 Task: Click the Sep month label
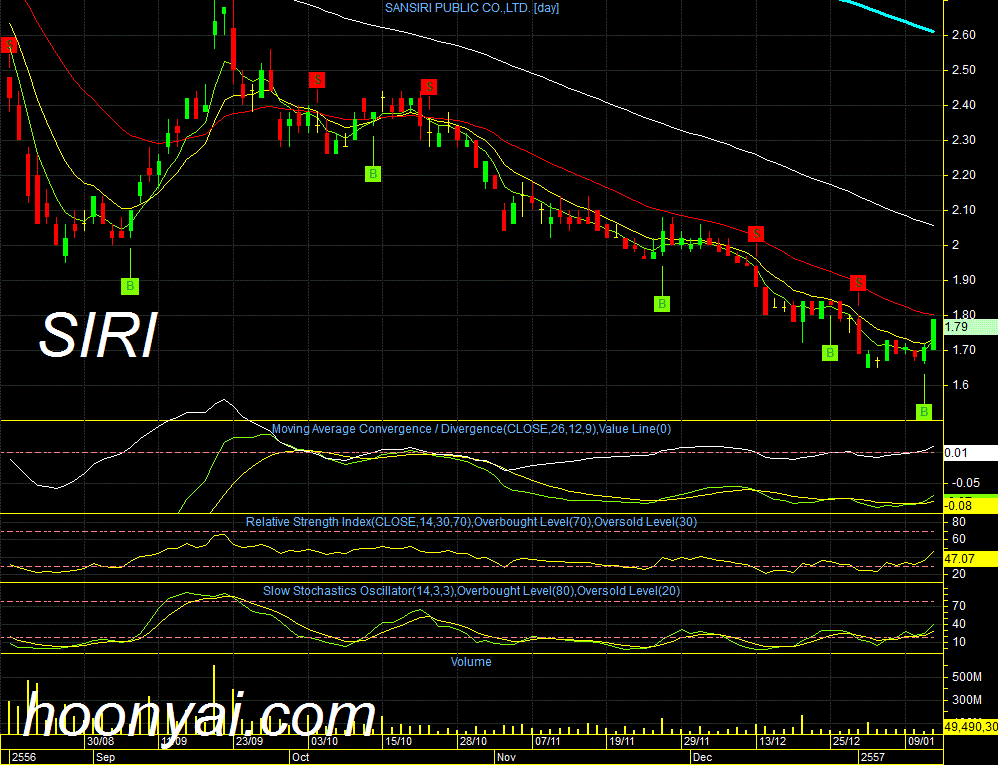[106, 757]
